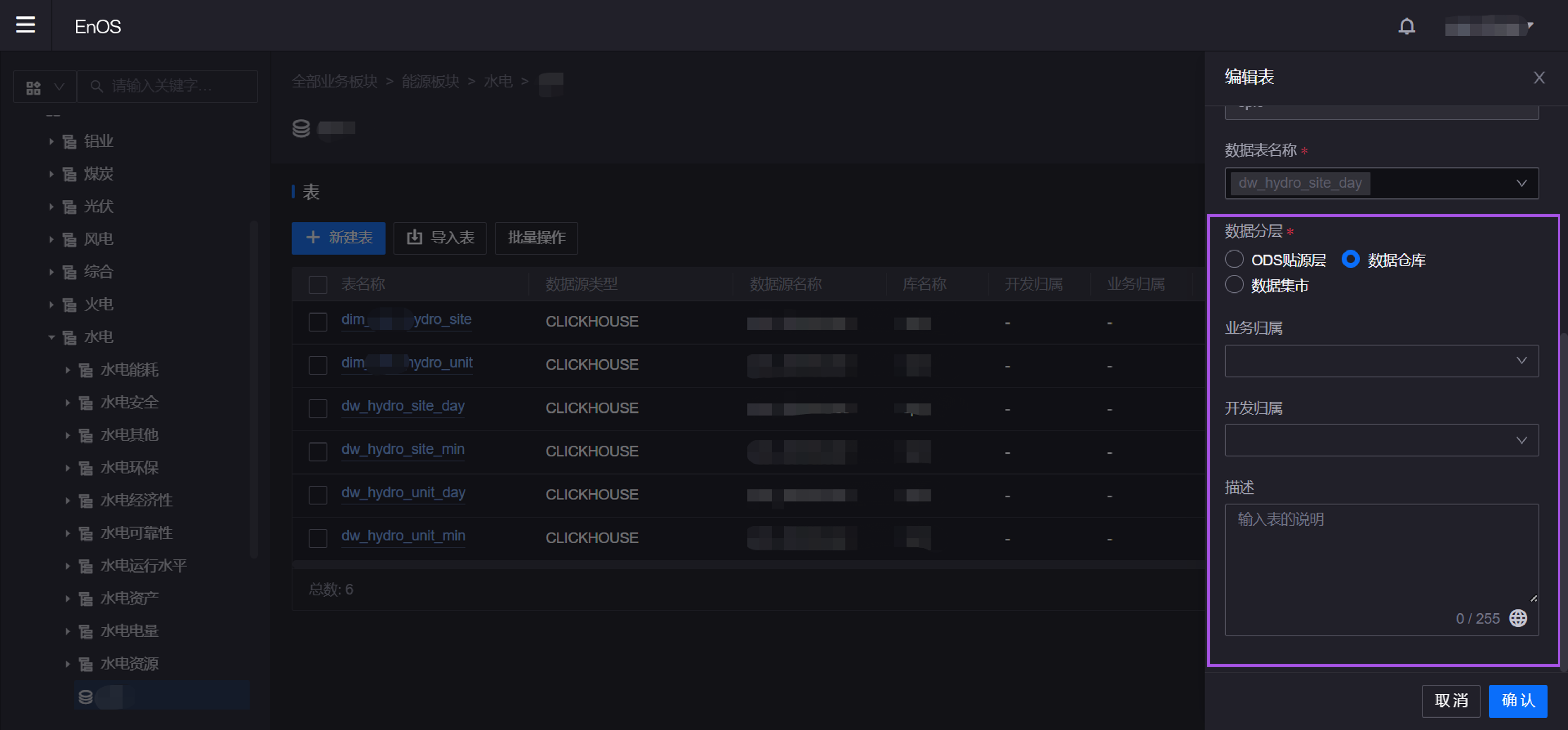
Task: Click the globe language icon in description
Action: tap(1518, 619)
